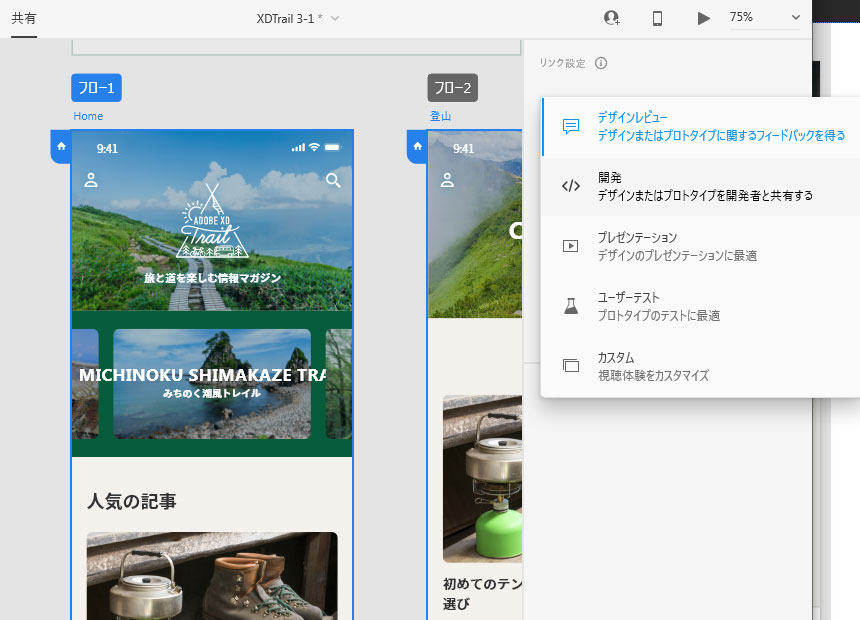This screenshot has width=860, height=620.
Task: Click the search magnifier in Home artboard
Action: click(333, 180)
